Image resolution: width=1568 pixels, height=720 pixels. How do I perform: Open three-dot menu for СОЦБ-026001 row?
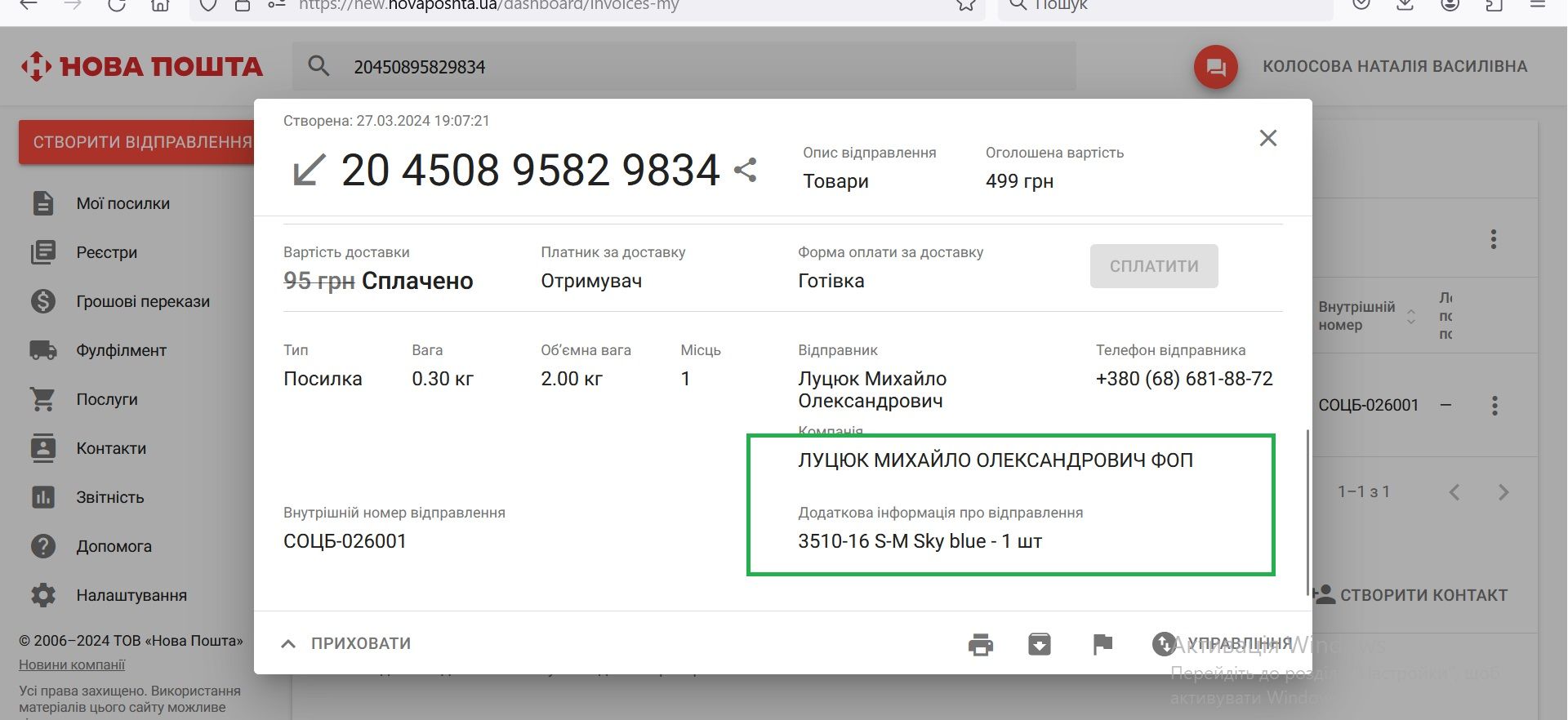tap(1494, 406)
